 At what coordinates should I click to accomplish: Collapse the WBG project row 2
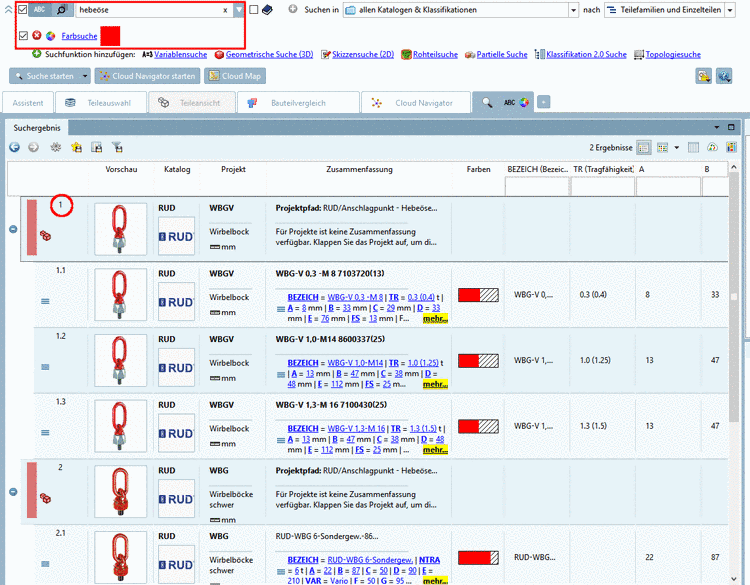13,492
